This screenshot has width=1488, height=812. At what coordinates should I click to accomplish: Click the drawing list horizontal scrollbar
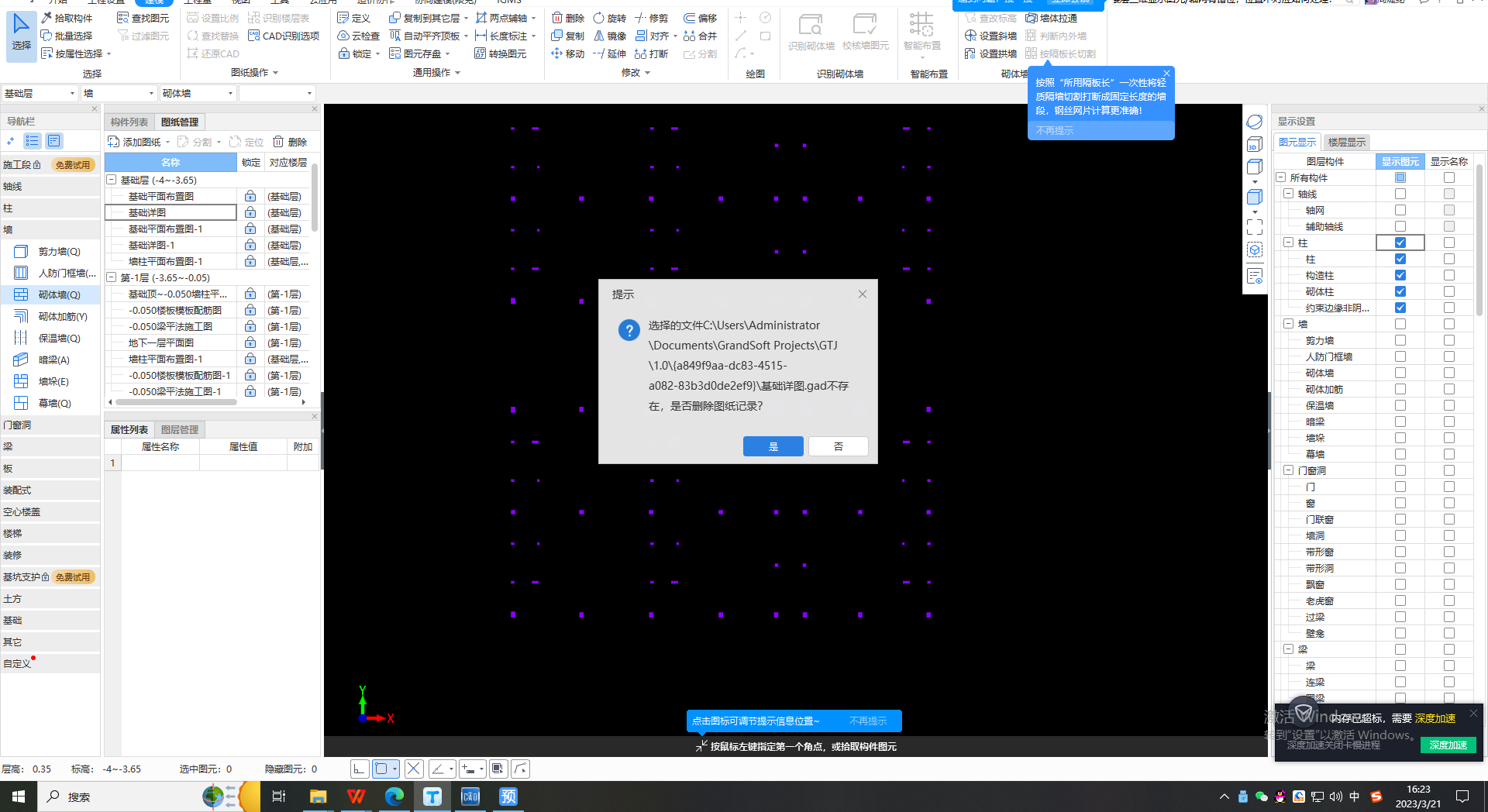click(177, 401)
